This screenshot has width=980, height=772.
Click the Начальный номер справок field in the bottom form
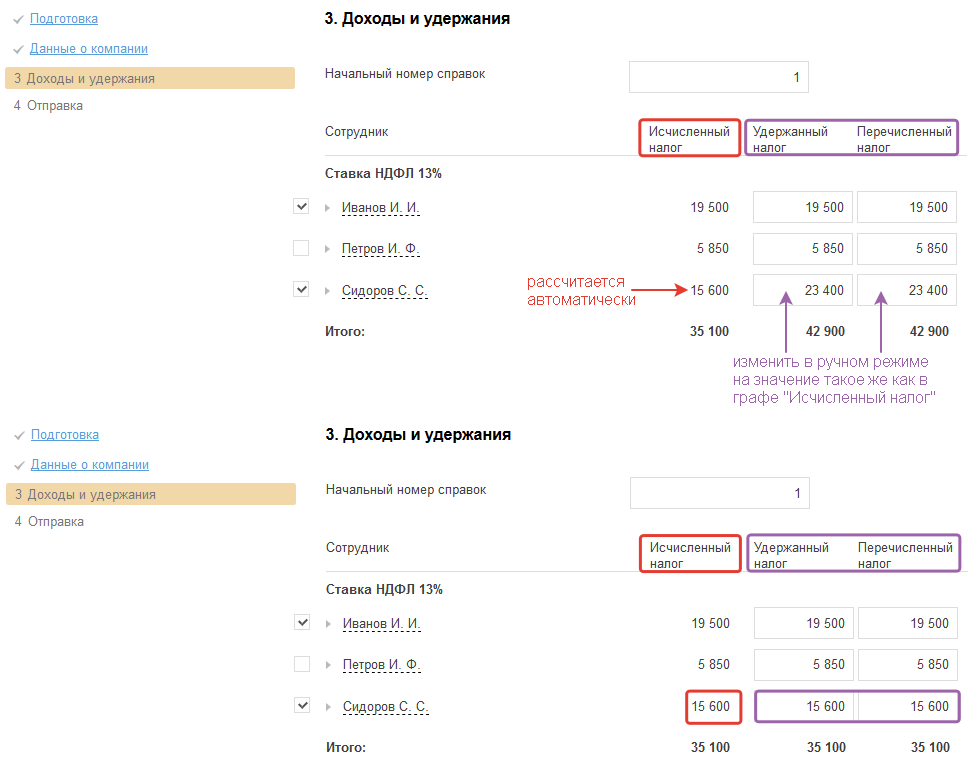(719, 493)
